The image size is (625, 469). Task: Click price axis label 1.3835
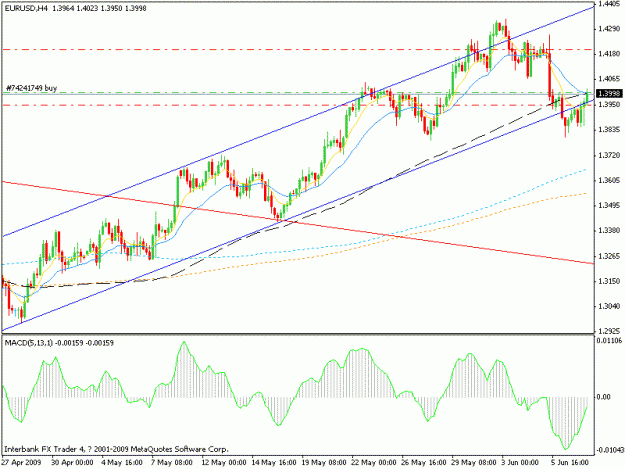610,130
